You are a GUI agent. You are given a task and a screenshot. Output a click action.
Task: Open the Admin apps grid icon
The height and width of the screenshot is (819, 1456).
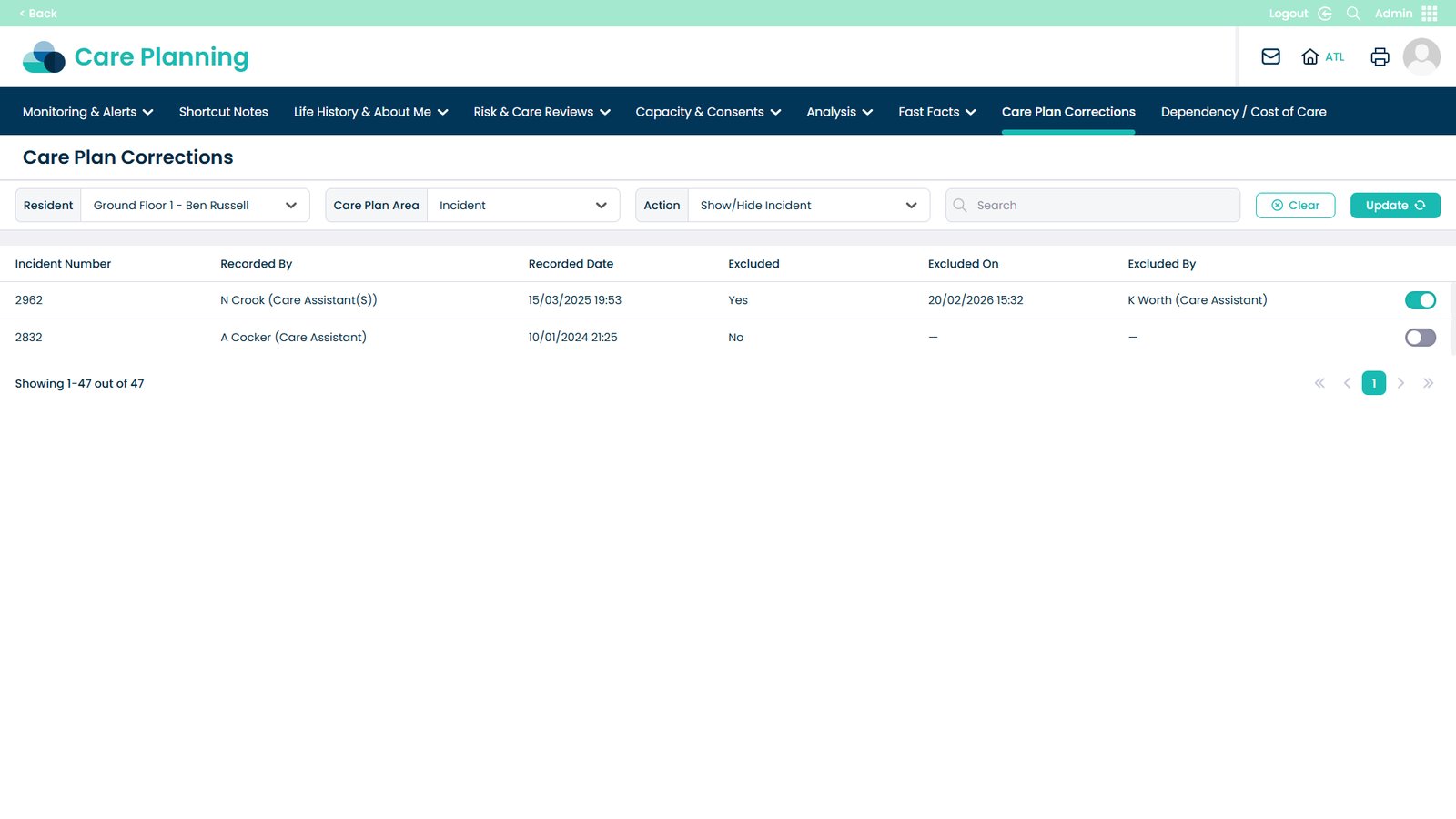[1430, 14]
